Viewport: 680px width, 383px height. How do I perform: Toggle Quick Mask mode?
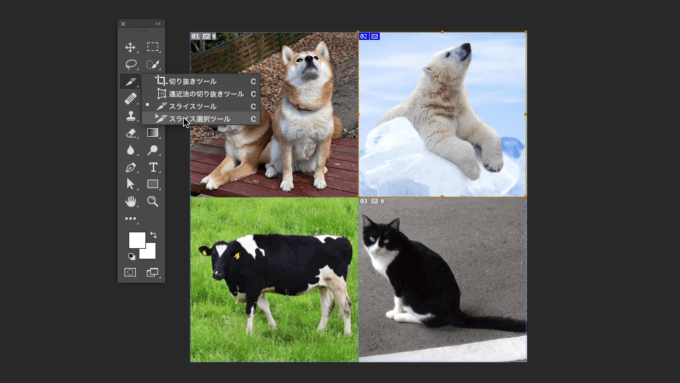point(130,272)
